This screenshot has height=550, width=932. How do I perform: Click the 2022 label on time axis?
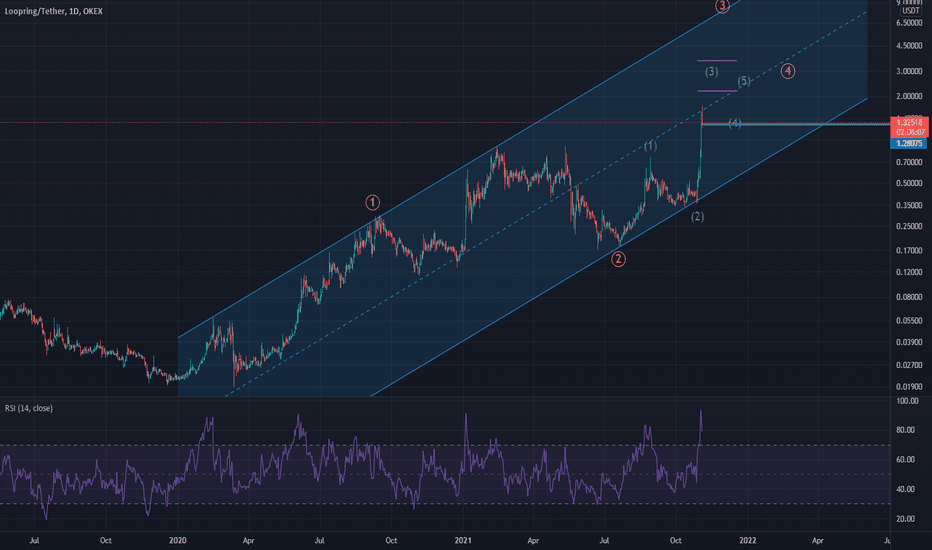(747, 540)
